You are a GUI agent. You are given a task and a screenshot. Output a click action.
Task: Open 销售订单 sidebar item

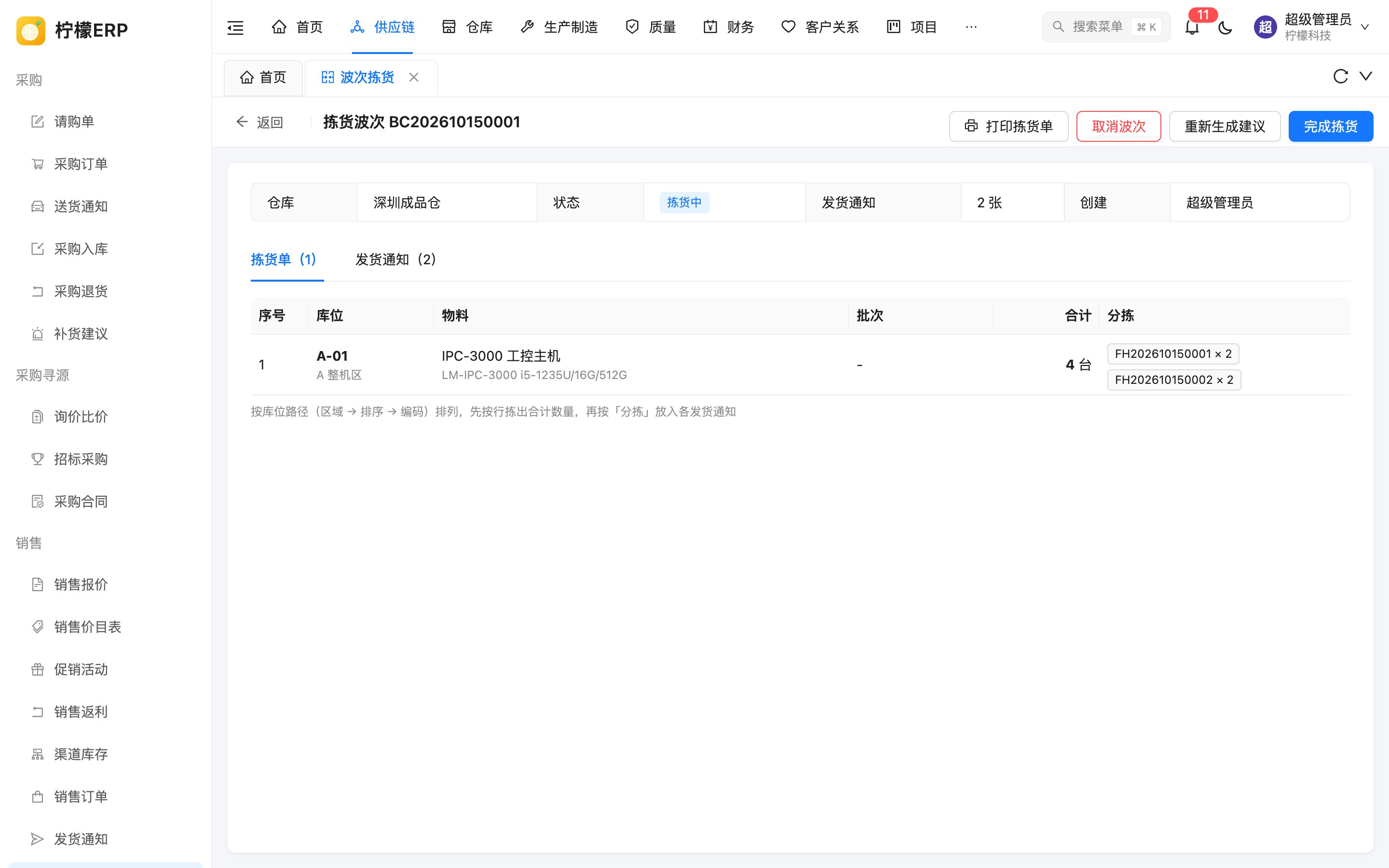(x=106, y=797)
